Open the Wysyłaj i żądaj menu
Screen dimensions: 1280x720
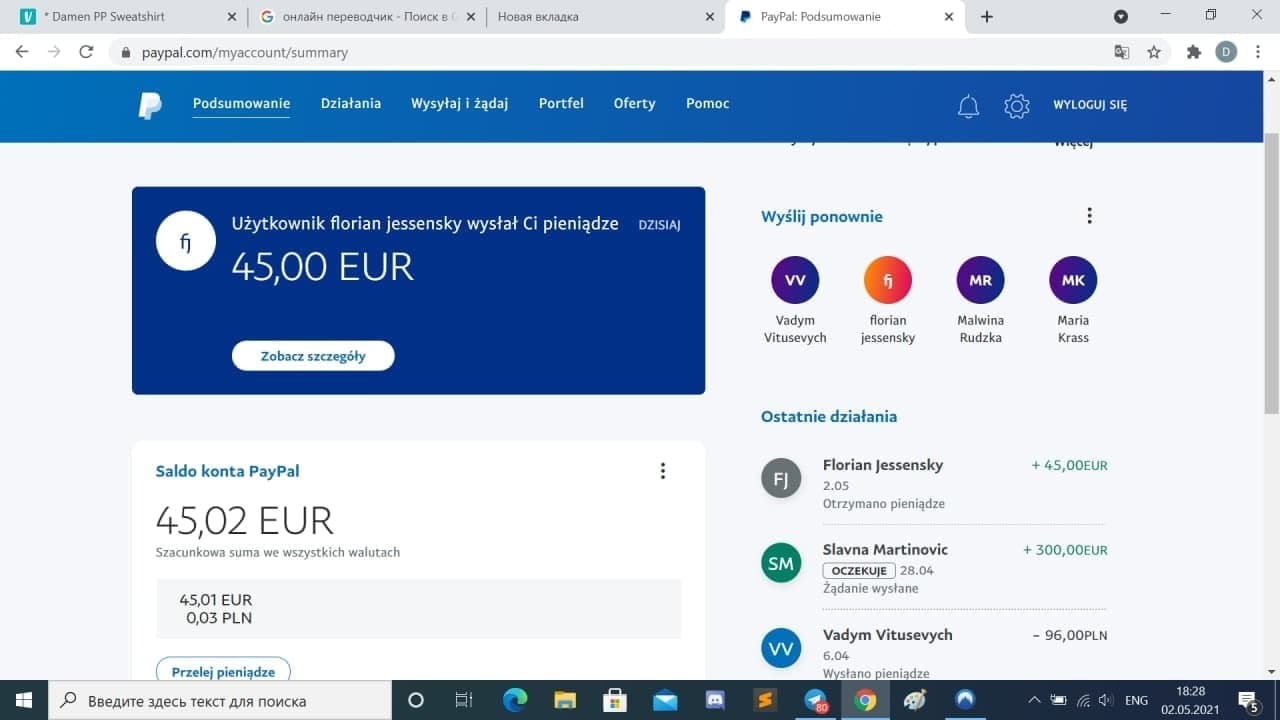click(460, 104)
